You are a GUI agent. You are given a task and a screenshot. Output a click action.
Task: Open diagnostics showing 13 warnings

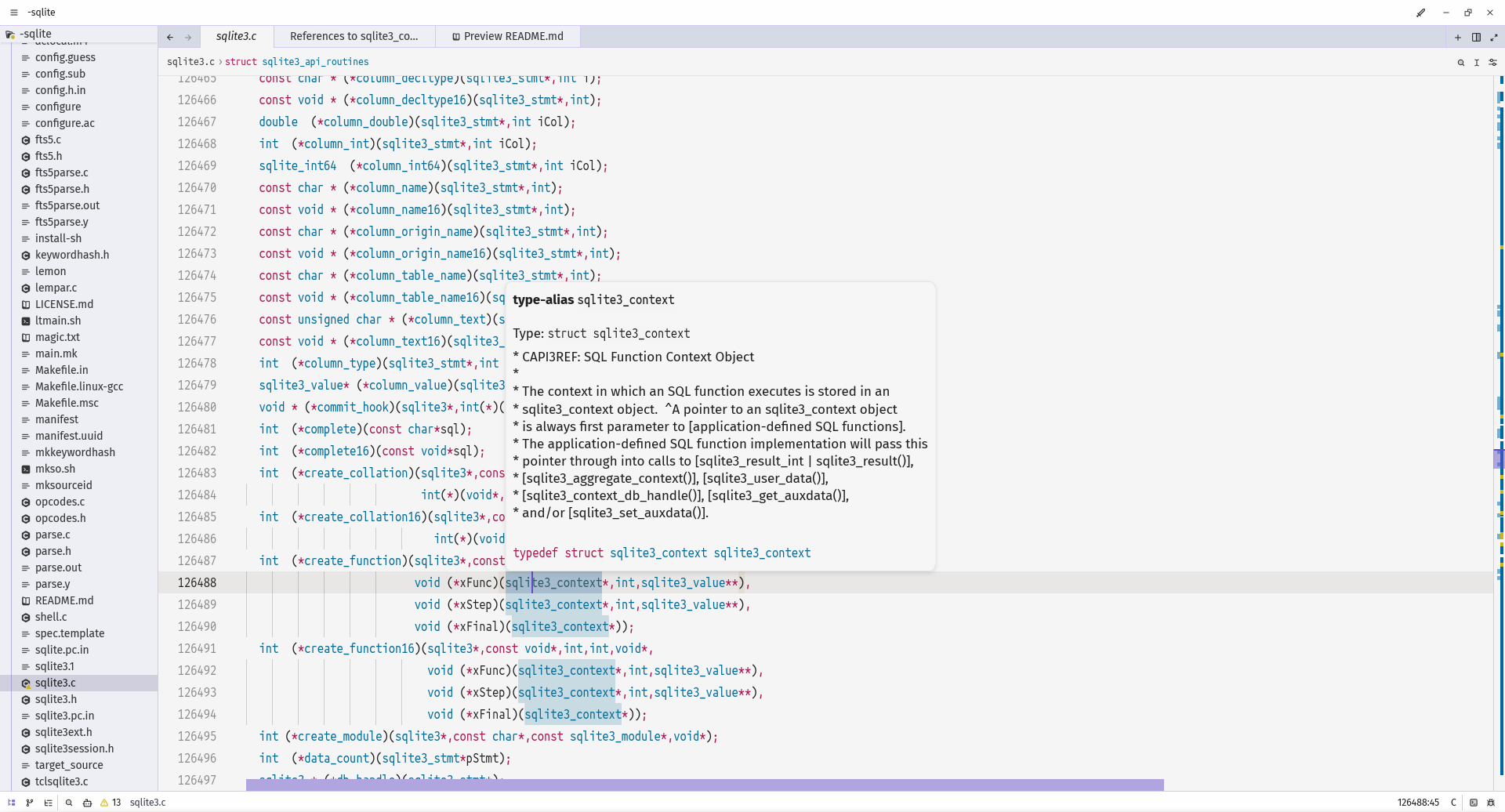(111, 803)
